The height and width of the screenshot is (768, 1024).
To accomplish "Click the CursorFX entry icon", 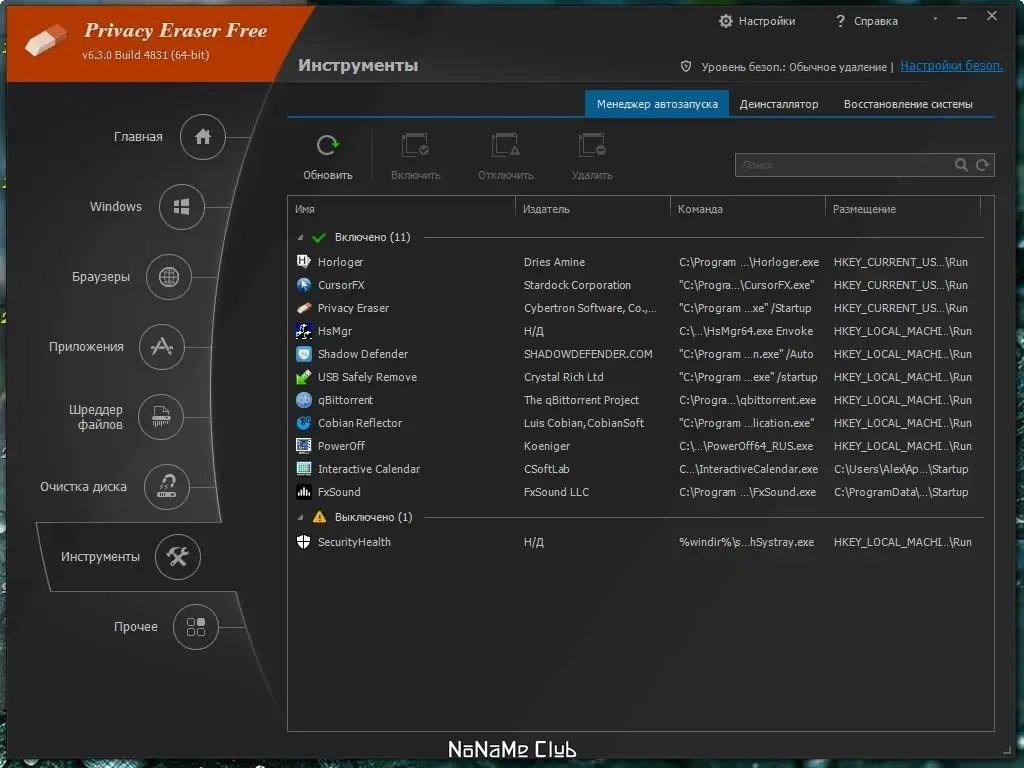I will [304, 285].
